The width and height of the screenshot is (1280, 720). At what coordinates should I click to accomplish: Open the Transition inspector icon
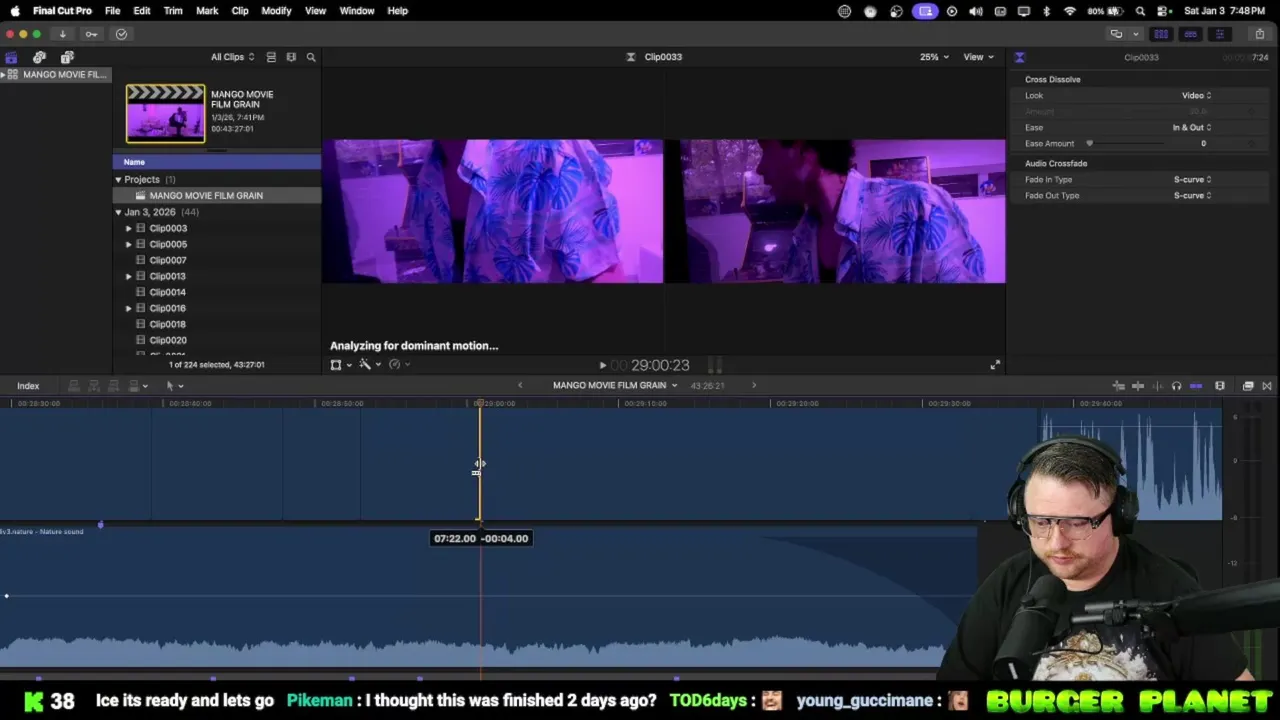pyautogui.click(x=1019, y=57)
